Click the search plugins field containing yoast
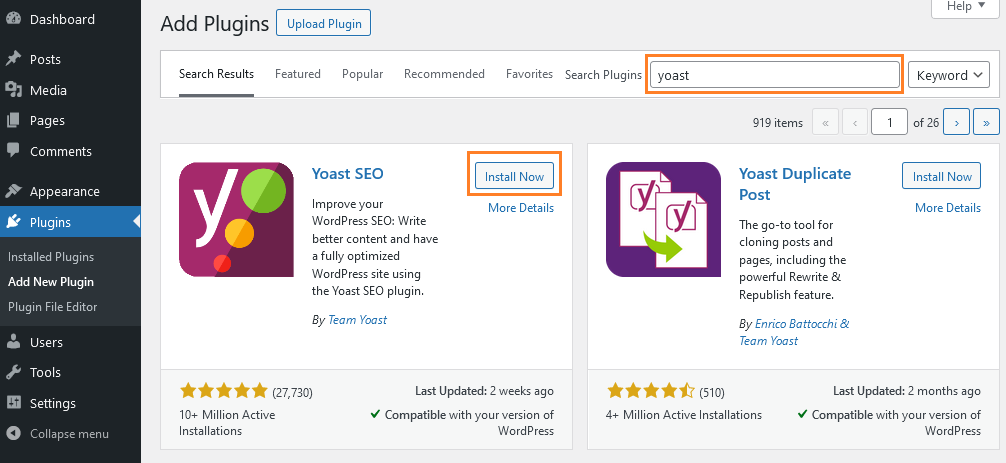 point(774,74)
